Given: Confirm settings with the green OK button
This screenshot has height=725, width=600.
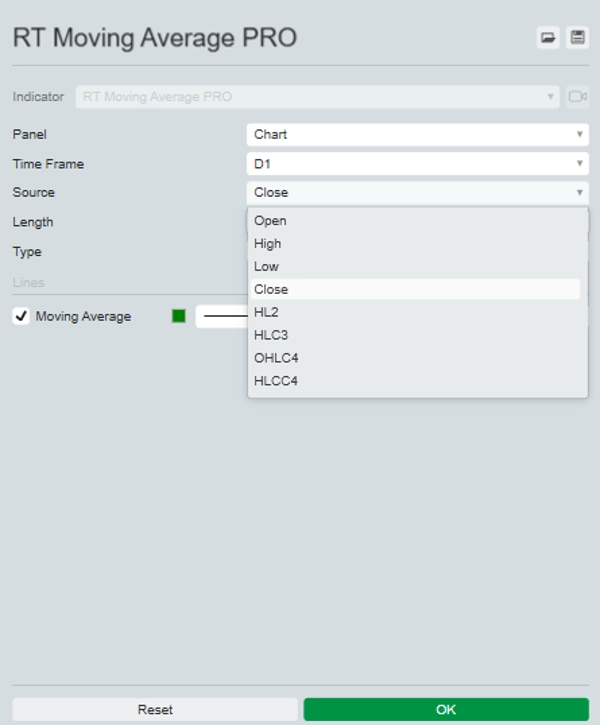Looking at the screenshot, I should 446,710.
